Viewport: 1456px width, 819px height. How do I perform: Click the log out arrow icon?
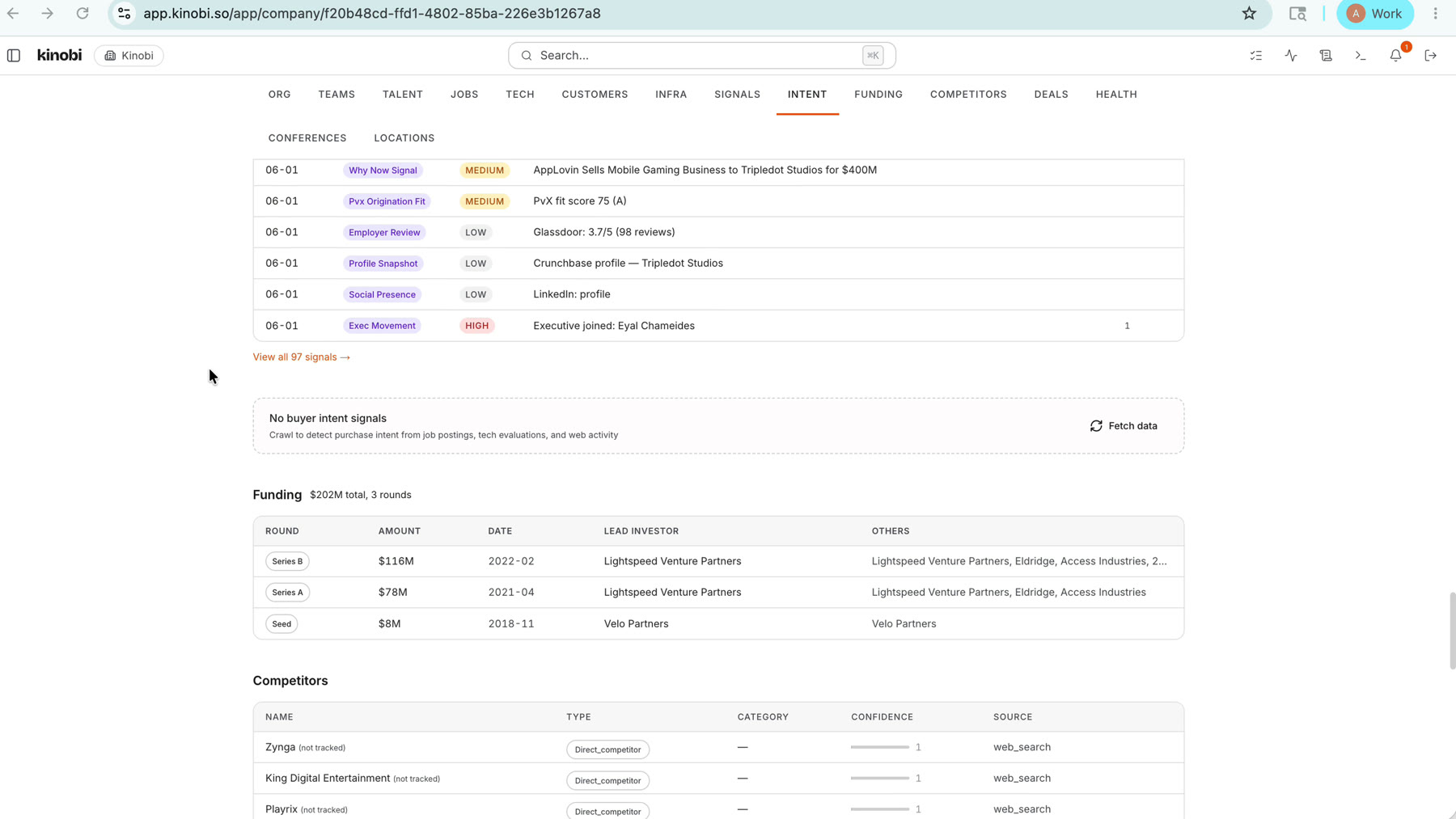coord(1431,56)
